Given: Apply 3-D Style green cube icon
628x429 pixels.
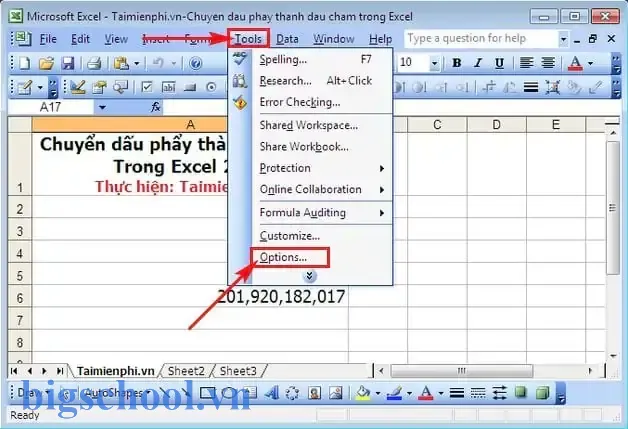Looking at the screenshot, I should tap(542, 393).
